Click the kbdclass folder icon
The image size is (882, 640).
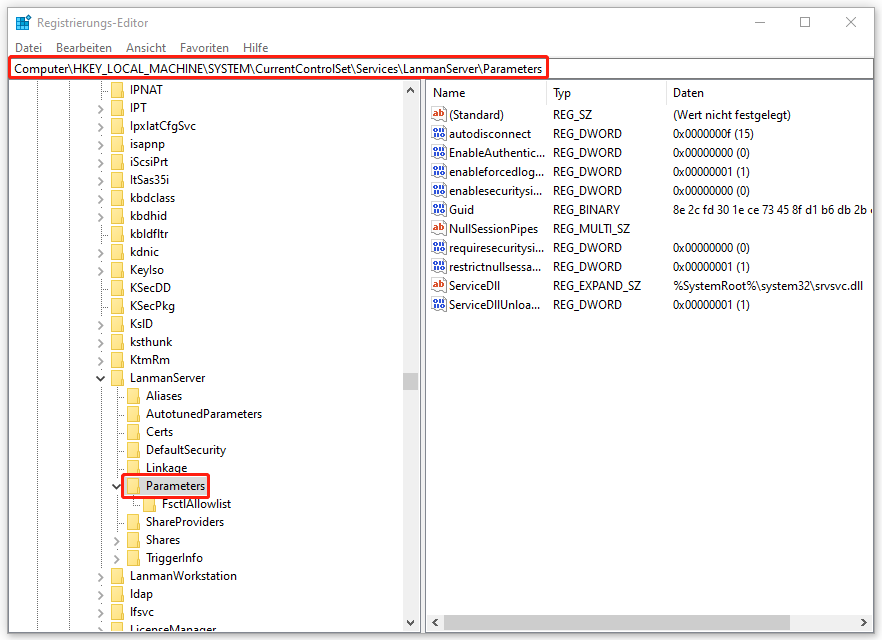118,198
